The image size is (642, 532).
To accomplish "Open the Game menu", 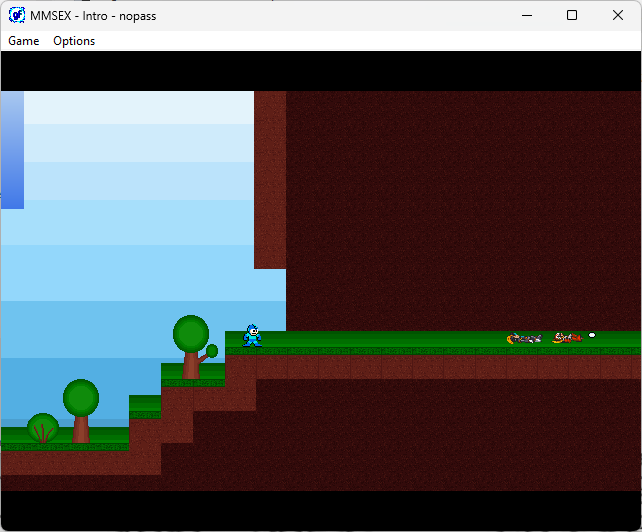I will point(24,41).
